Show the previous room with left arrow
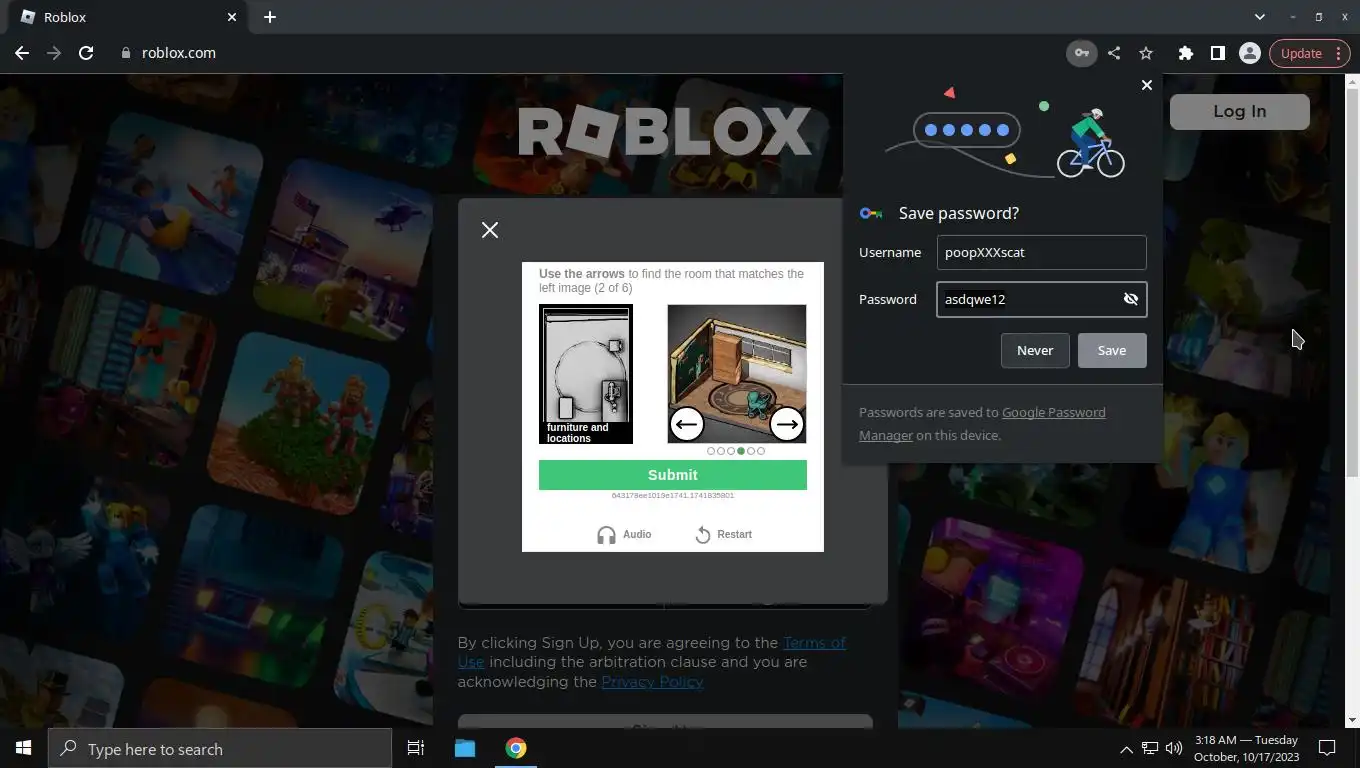 (687, 424)
